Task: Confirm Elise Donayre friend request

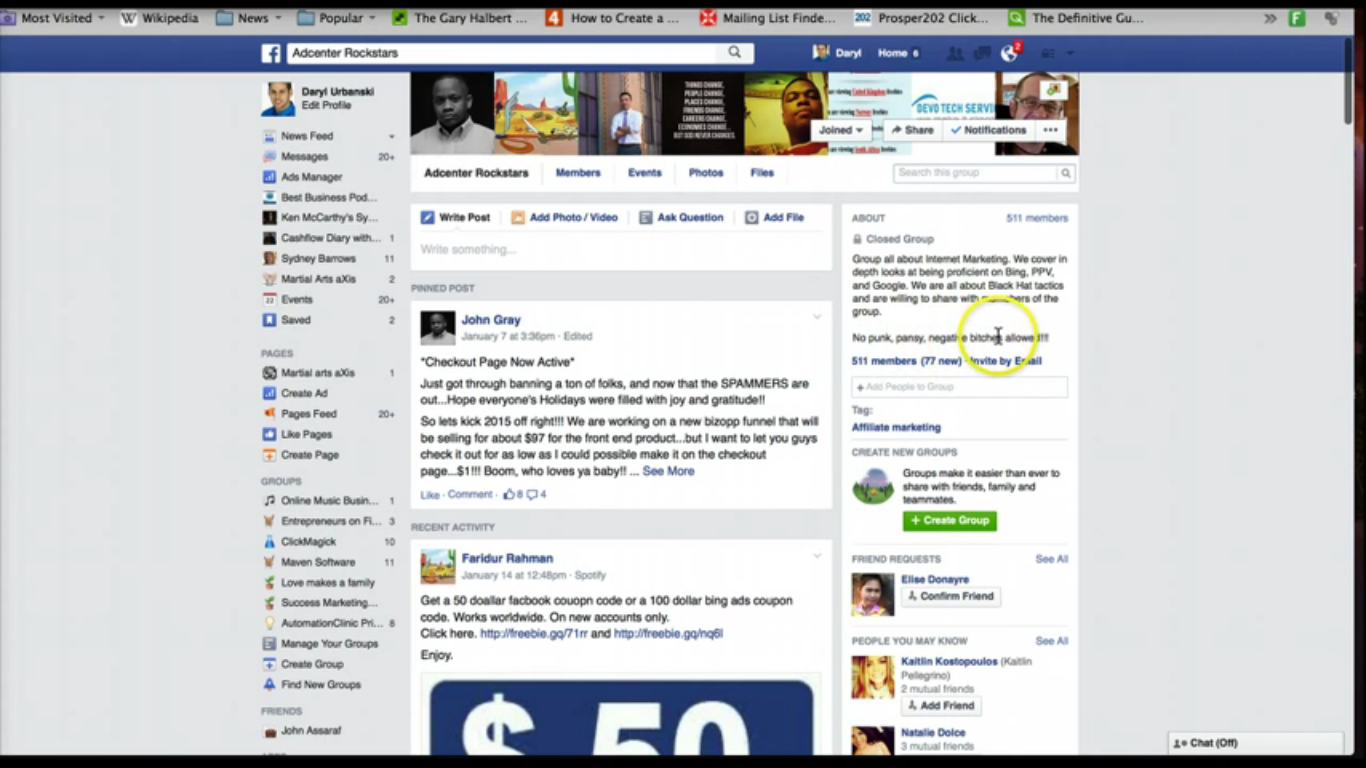Action: (951, 597)
